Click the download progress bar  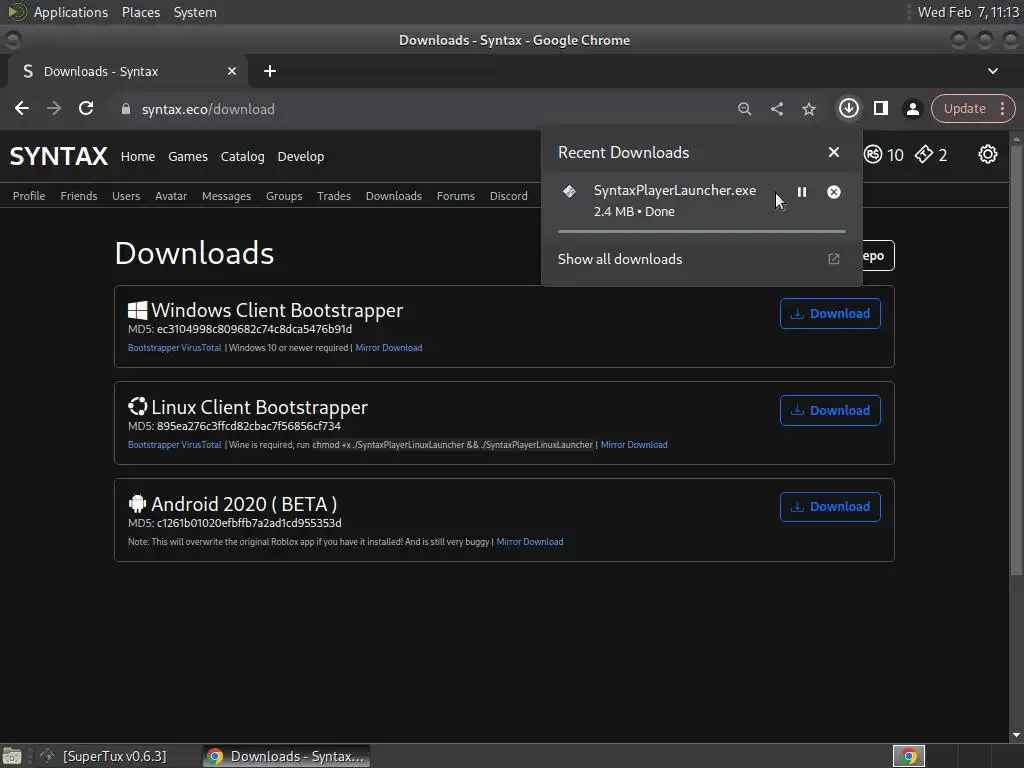[701, 231]
